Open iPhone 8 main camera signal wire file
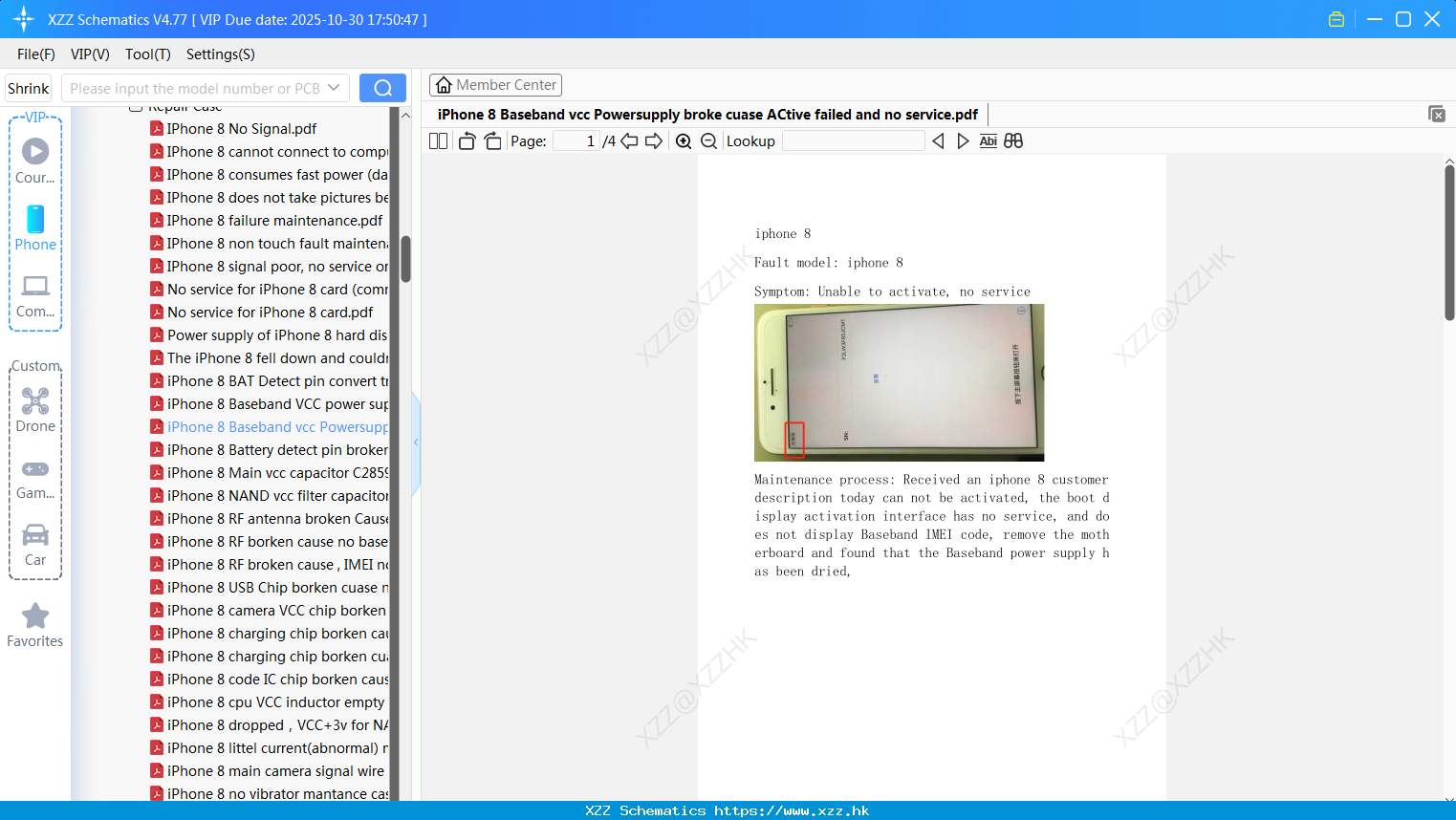 pyautogui.click(x=268, y=771)
